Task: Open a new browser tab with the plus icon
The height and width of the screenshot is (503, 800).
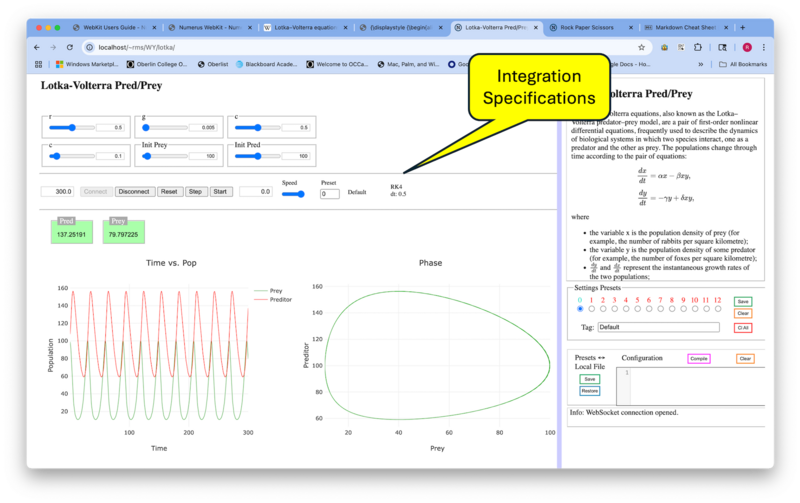Action: click(x=742, y=28)
